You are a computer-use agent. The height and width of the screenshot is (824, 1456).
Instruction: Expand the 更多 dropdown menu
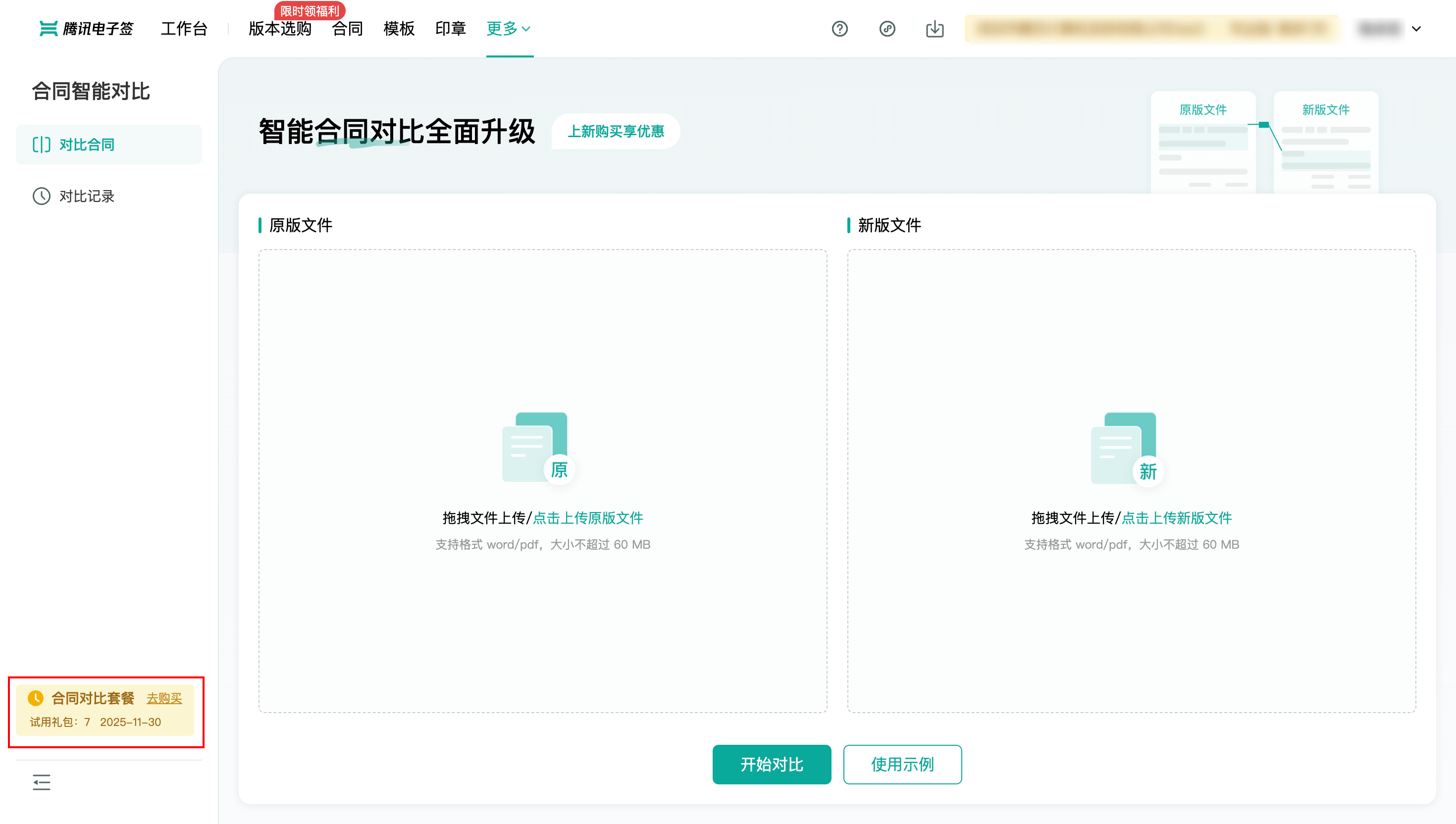point(509,28)
